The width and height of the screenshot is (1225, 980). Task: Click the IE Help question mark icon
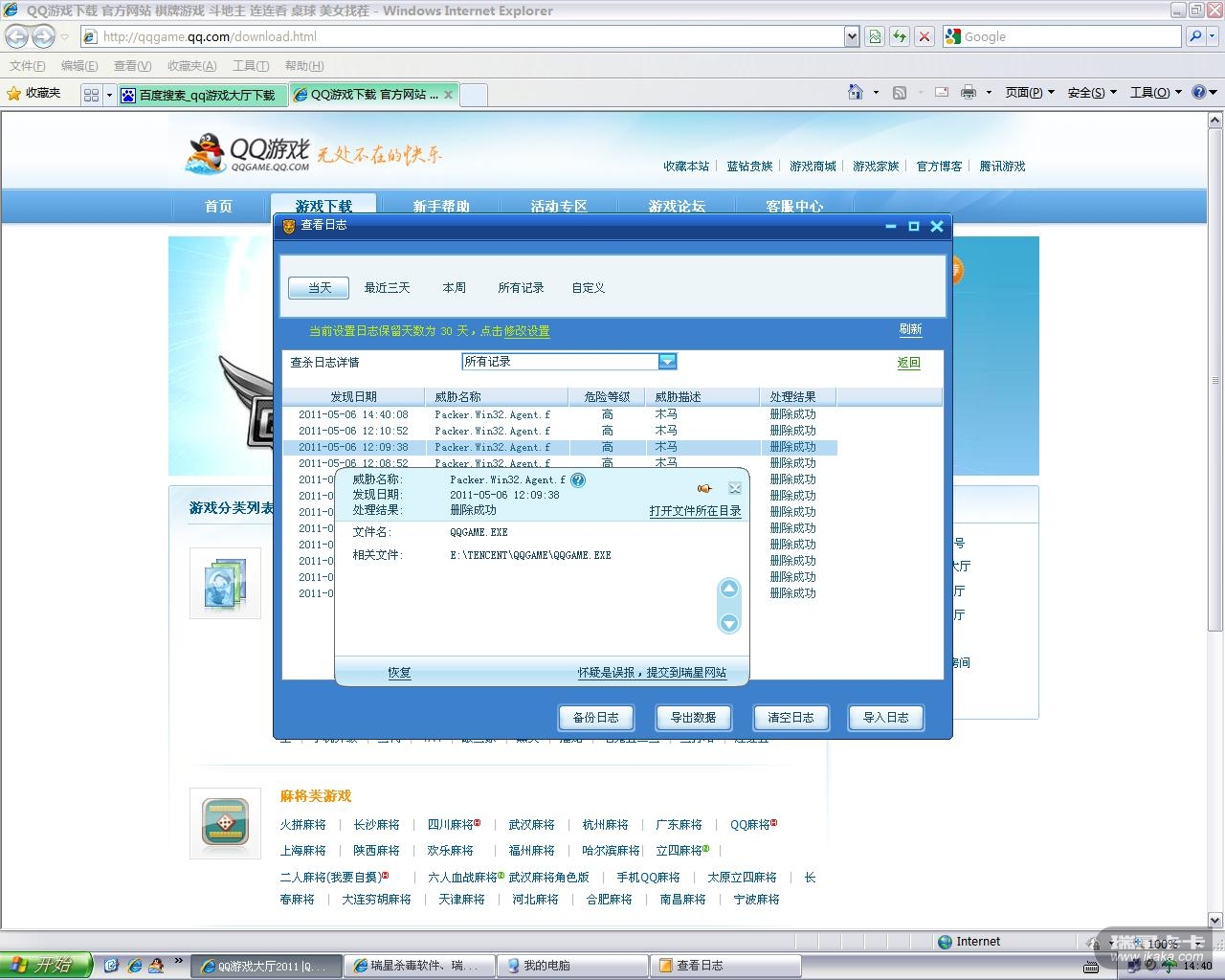coord(1198,92)
